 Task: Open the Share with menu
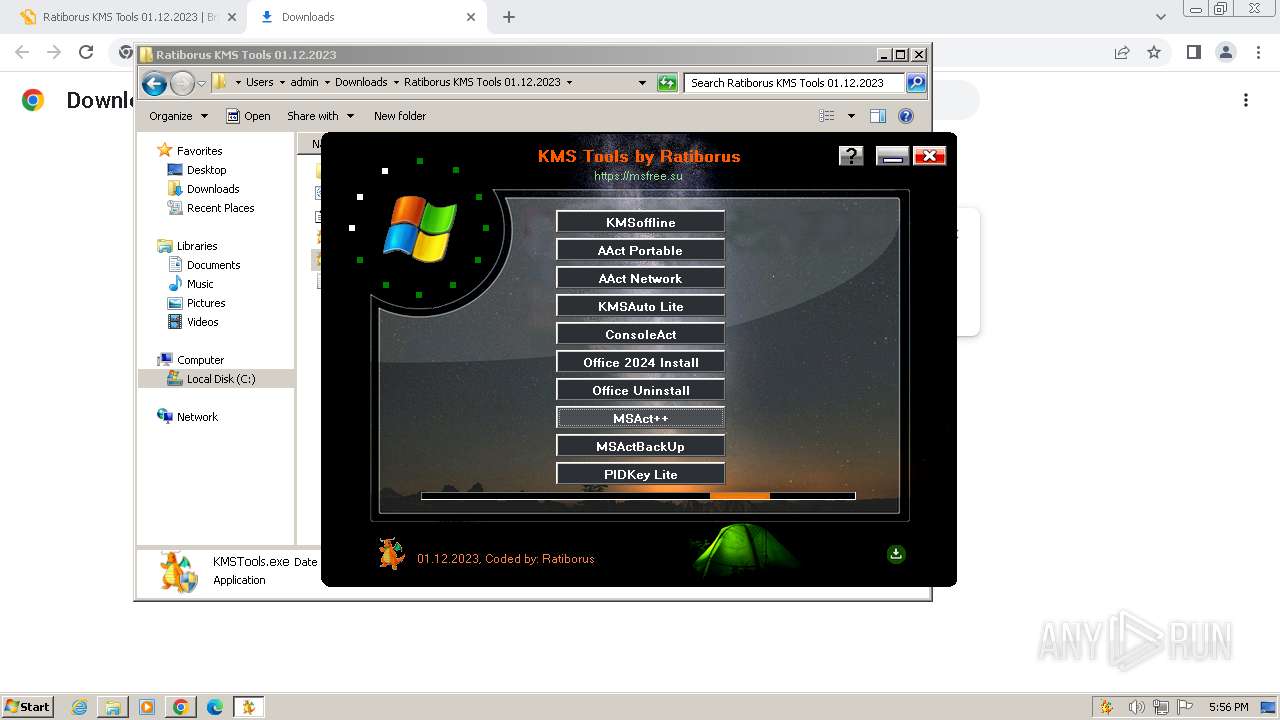point(320,116)
